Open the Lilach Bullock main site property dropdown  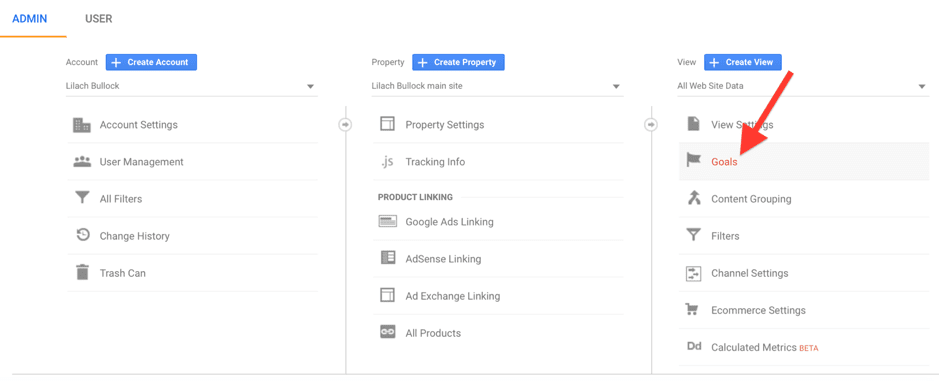[x=497, y=86]
